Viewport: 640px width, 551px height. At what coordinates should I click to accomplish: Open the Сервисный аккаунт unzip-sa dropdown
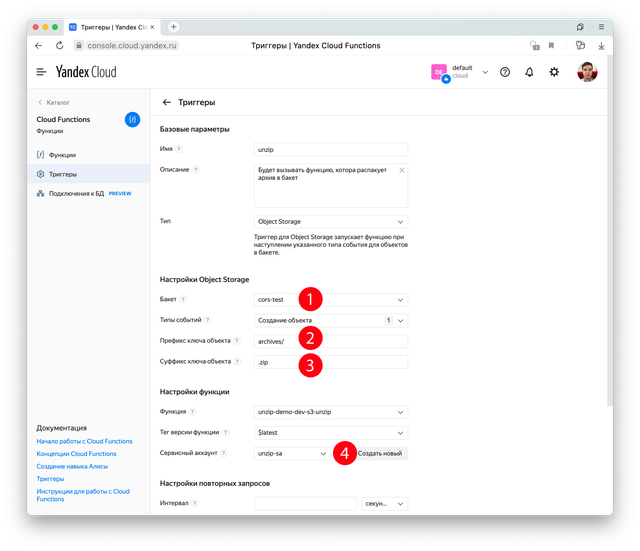point(292,453)
